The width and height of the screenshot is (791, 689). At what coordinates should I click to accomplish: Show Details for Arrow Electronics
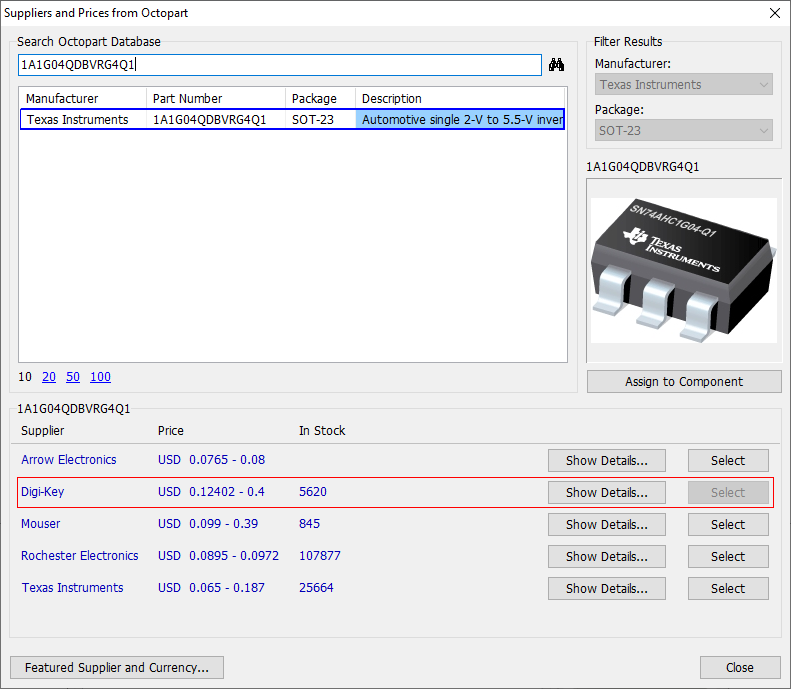[x=607, y=461]
